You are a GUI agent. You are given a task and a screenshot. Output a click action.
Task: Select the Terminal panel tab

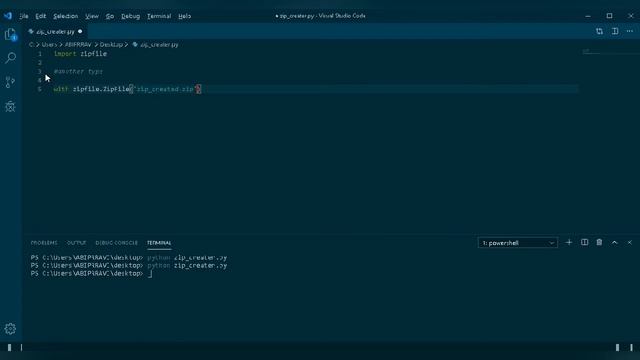[159, 243]
